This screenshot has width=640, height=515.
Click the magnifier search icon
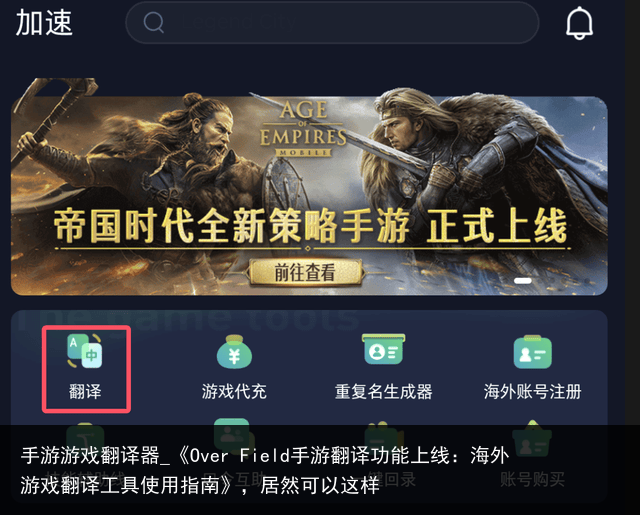click(x=154, y=22)
